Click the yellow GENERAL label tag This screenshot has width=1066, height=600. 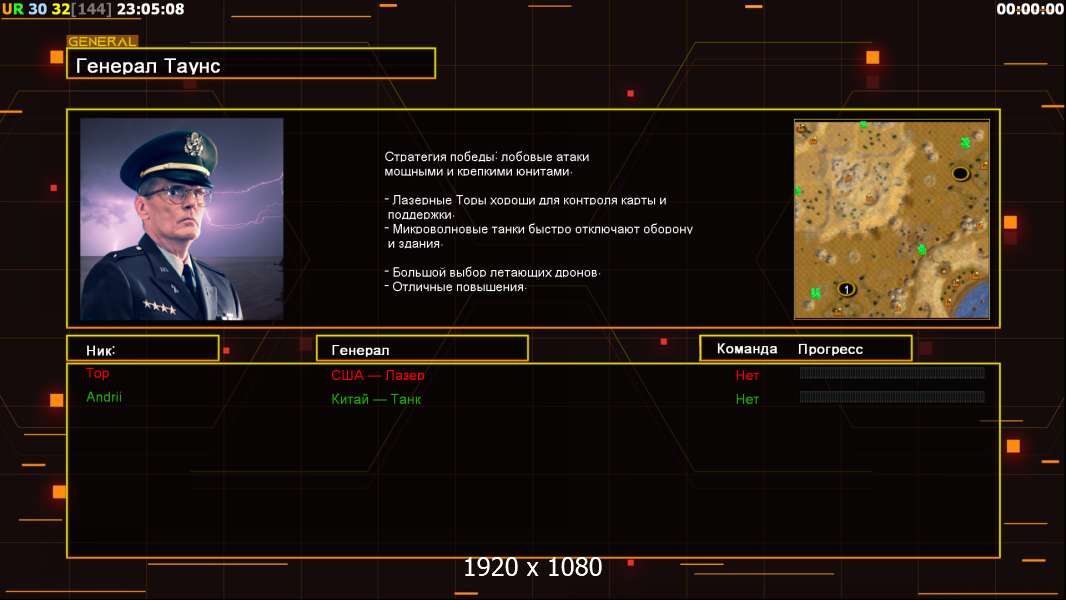pos(103,41)
